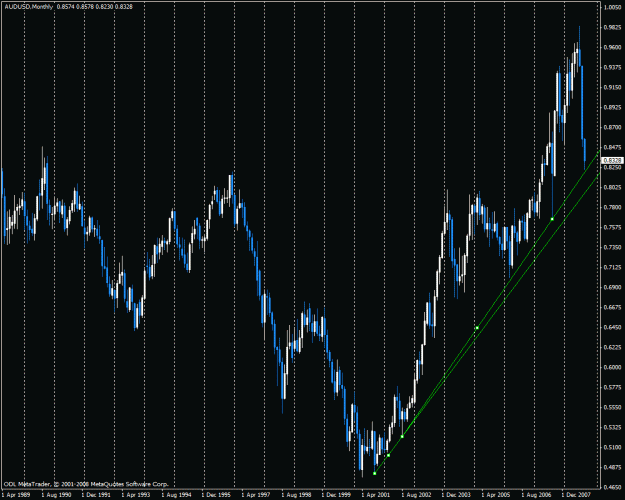Screen dimensions: 625x500
Task: Click the 0.6675 price label
Action: tap(613, 307)
